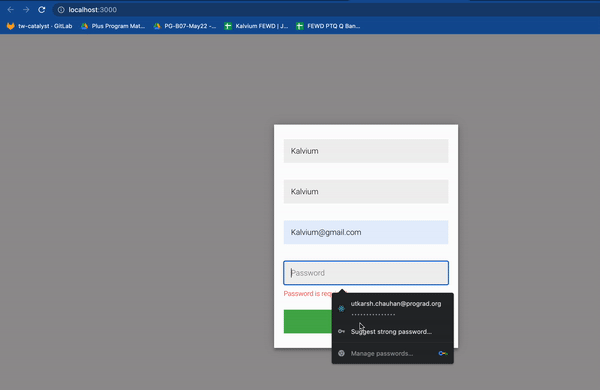
Task: Open the site info icon beside localhost
Action: coord(61,10)
